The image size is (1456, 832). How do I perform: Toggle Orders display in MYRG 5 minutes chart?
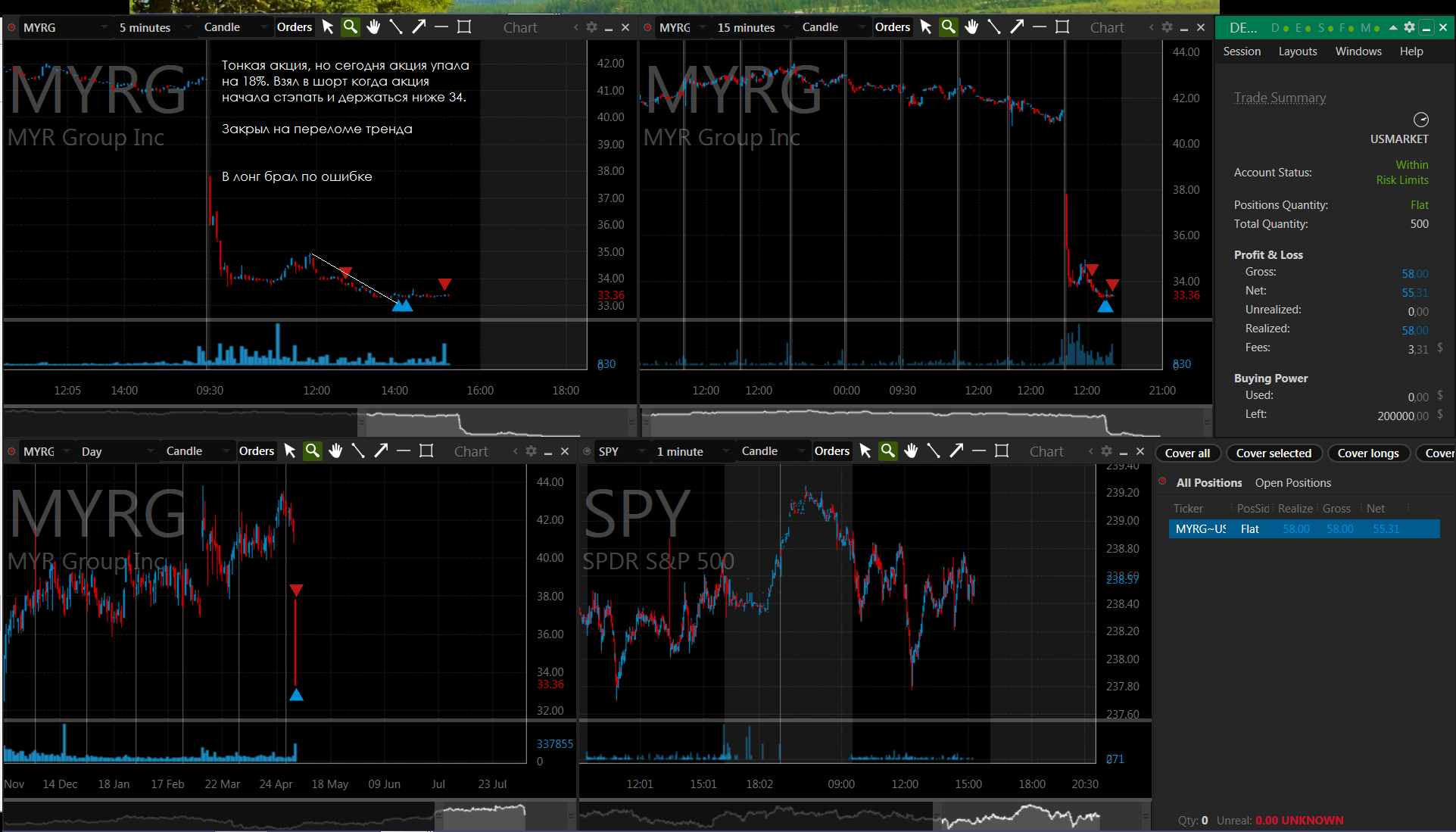295,27
